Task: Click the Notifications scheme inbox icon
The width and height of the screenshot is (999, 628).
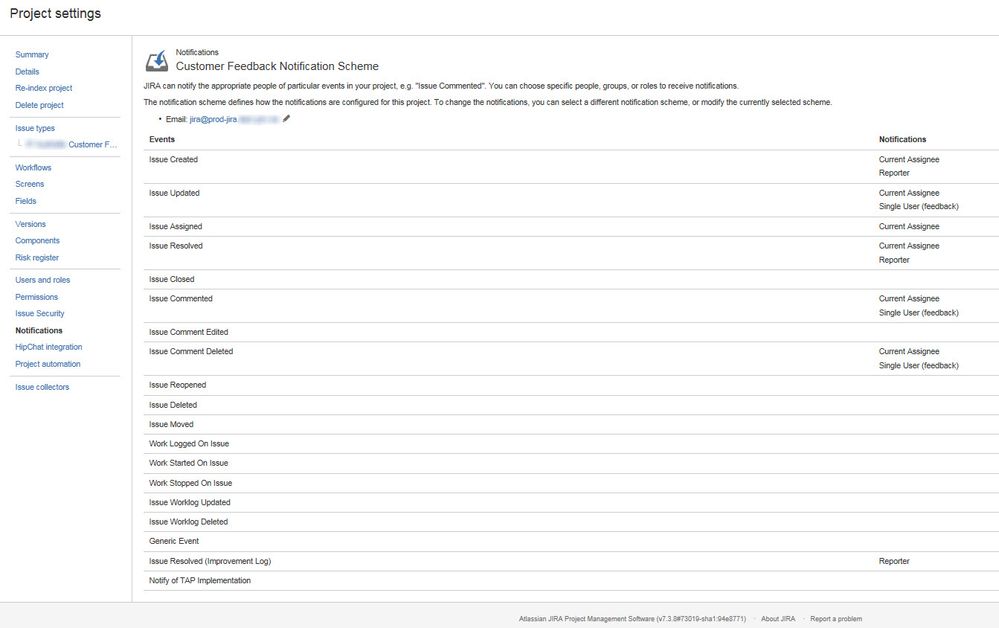Action: click(x=157, y=61)
